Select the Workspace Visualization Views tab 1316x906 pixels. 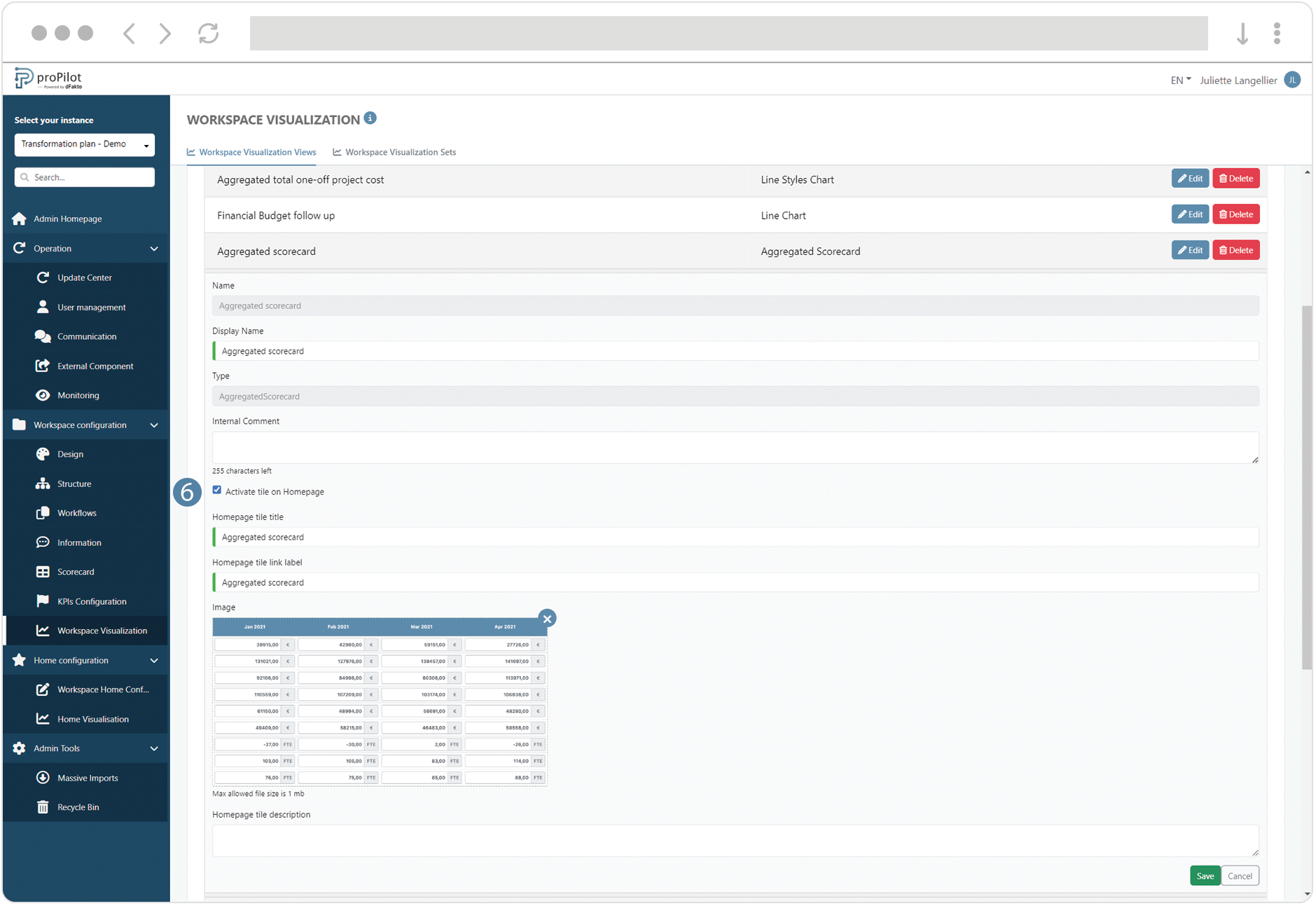pos(257,152)
